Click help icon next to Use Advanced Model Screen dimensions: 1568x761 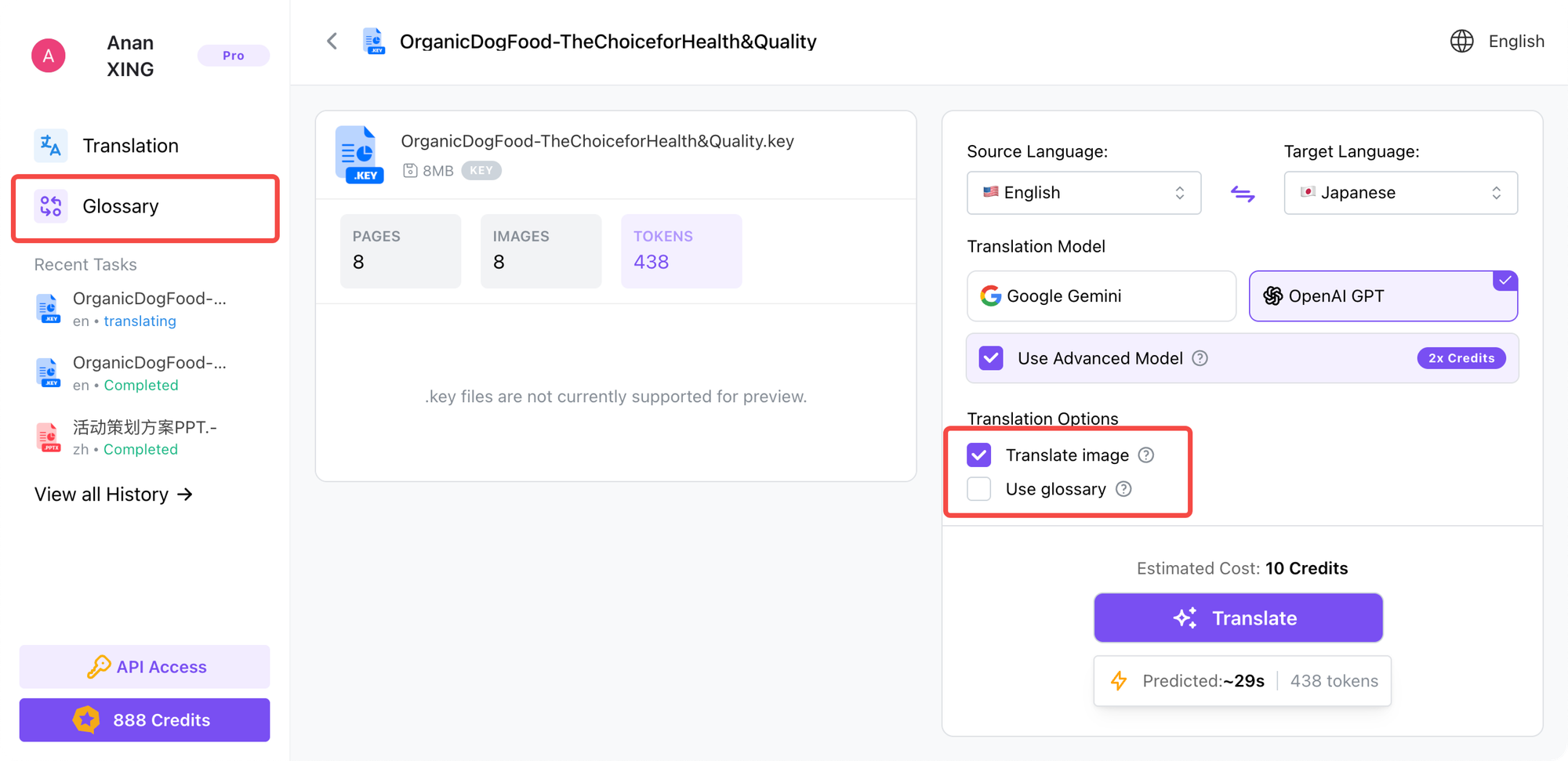tap(1200, 358)
